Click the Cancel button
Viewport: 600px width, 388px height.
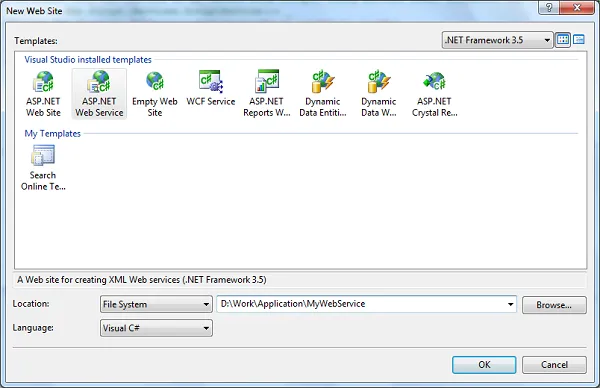(554, 365)
